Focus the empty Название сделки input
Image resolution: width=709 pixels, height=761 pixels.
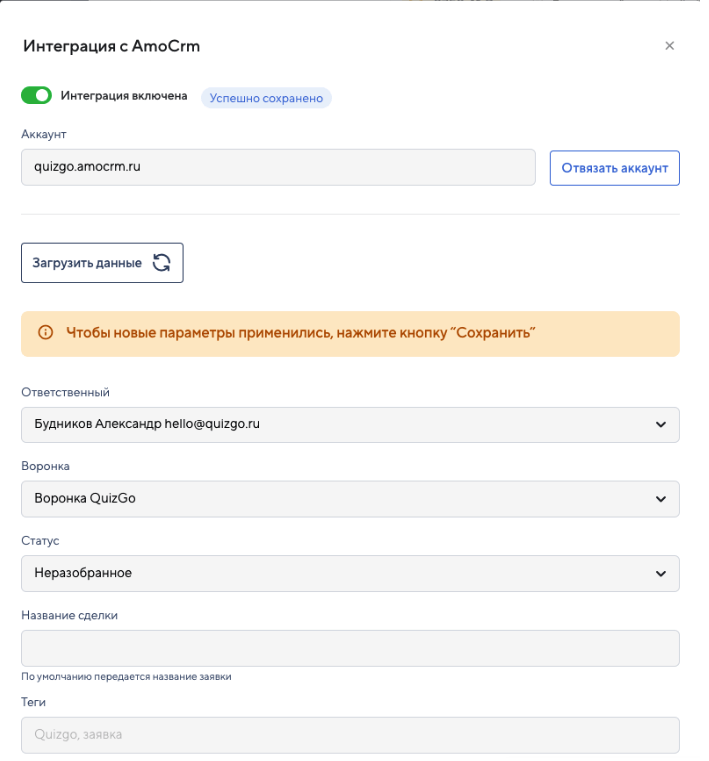coord(350,648)
